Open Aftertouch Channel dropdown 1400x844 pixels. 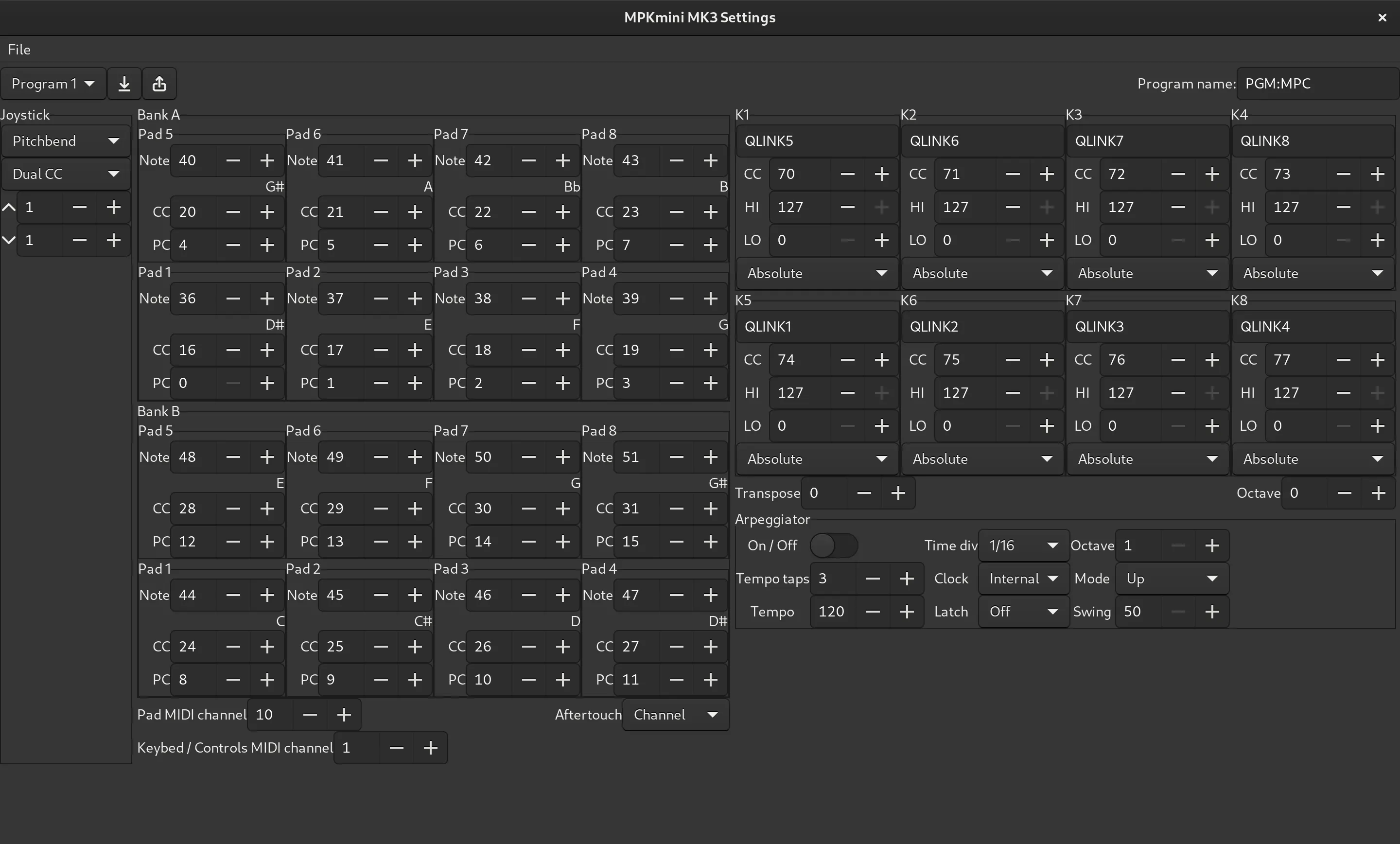(676, 714)
